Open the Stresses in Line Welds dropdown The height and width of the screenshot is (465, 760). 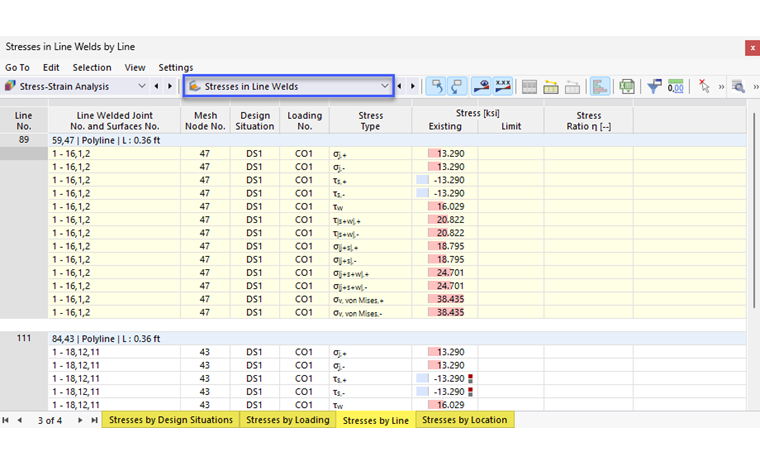click(288, 86)
